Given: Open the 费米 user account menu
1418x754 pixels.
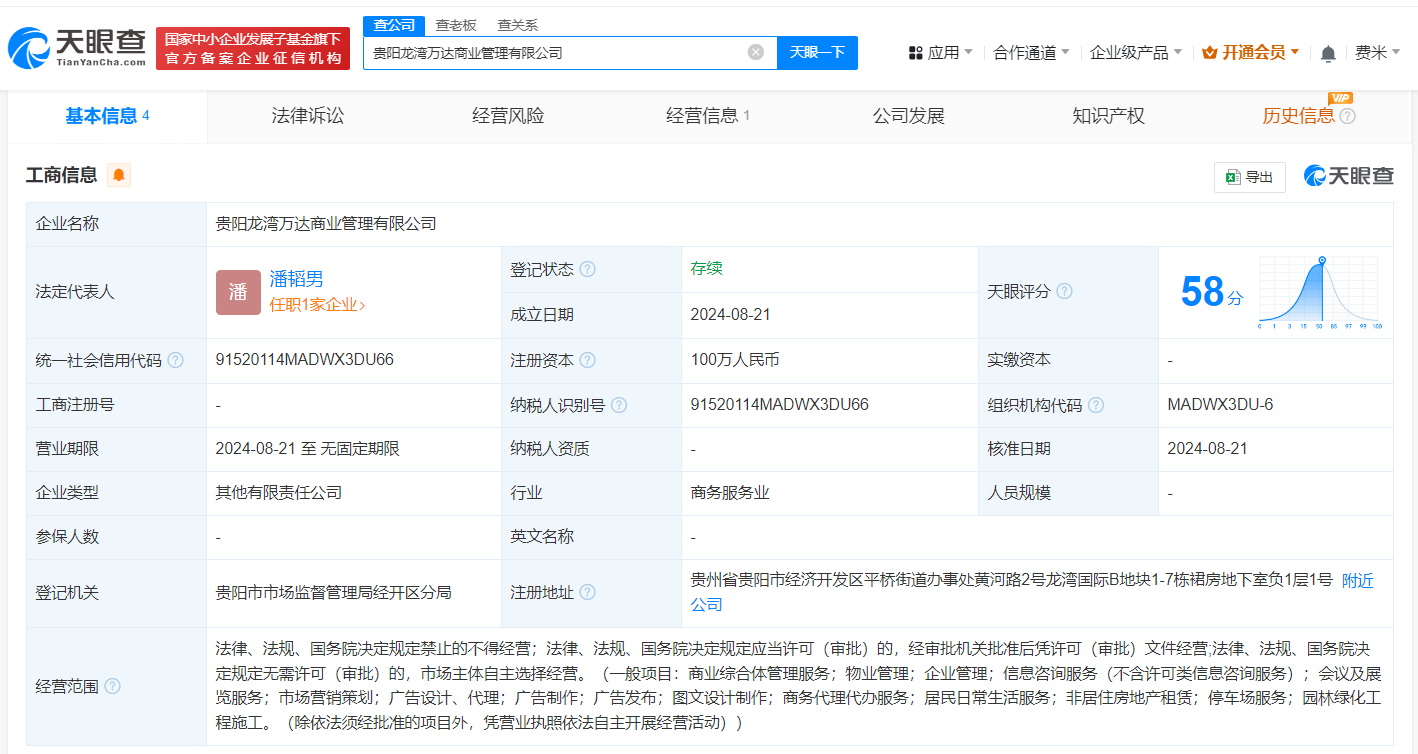Looking at the screenshot, I should (x=1376, y=53).
